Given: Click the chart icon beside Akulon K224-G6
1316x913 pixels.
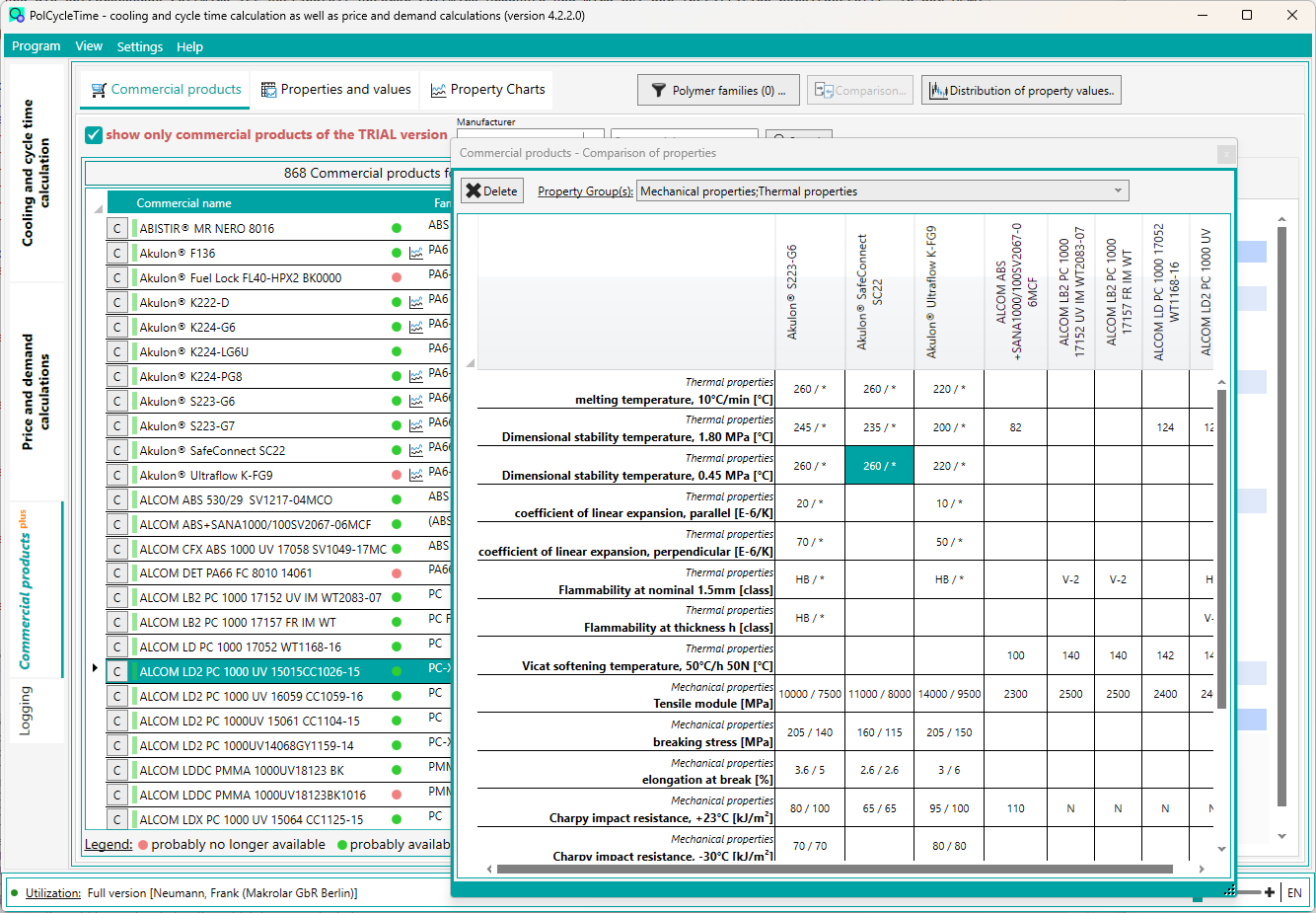Looking at the screenshot, I should point(416,328).
